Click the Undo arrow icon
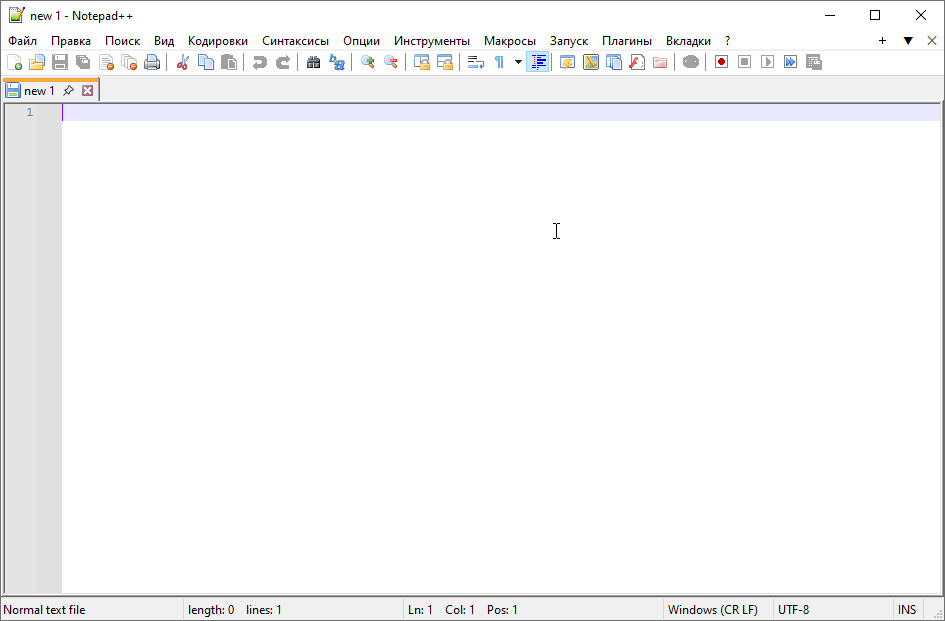Image resolution: width=945 pixels, height=621 pixels. pos(259,62)
